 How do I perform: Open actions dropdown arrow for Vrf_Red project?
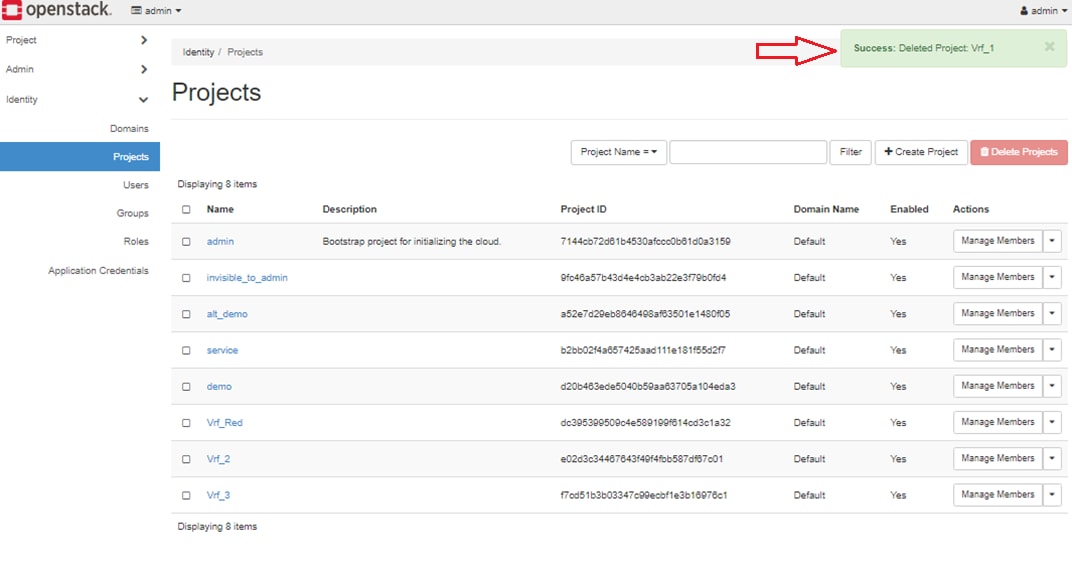pos(1052,422)
